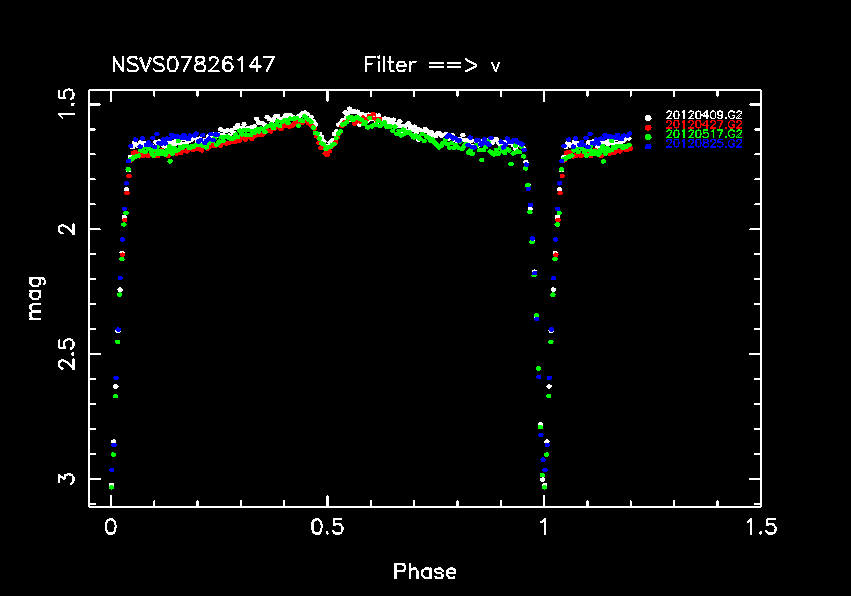
Task: Click the 0 tick label on Phase axis
Action: pos(111,527)
